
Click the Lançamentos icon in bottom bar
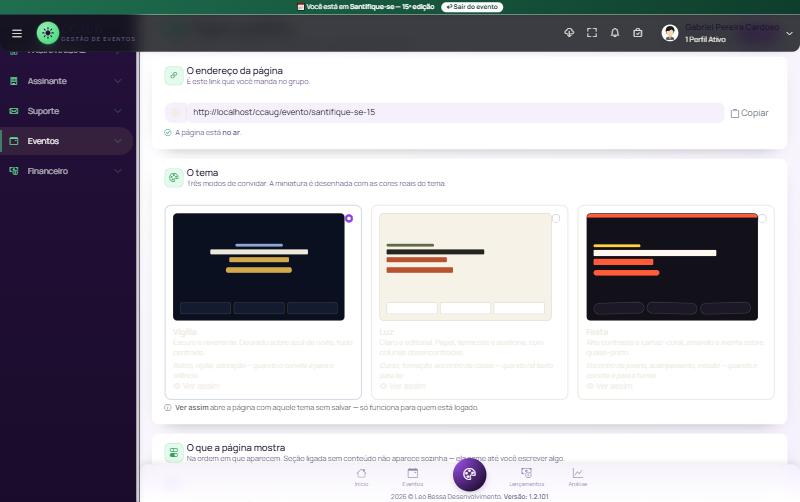pos(527,473)
